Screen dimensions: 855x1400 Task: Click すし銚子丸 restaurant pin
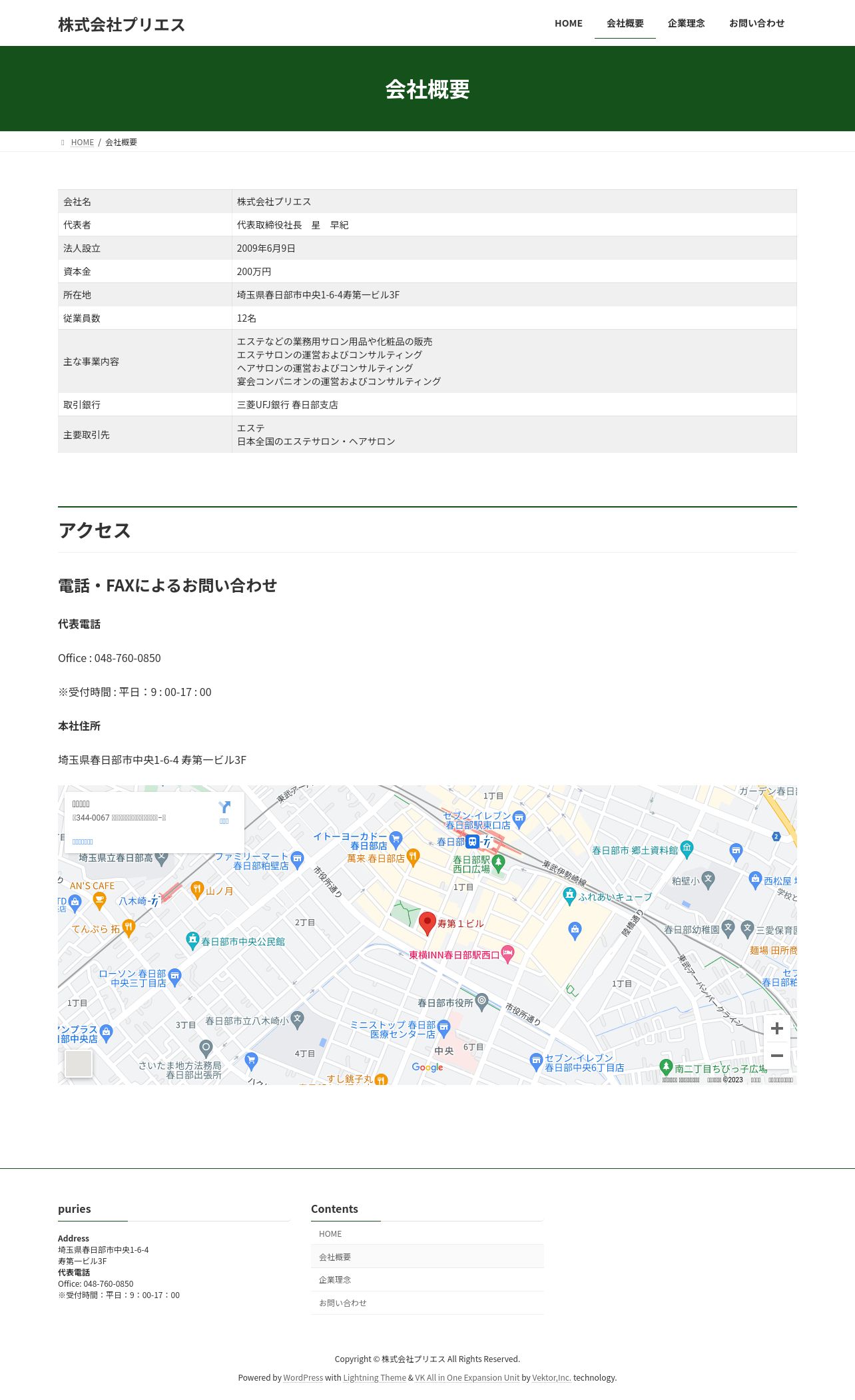381,1079
